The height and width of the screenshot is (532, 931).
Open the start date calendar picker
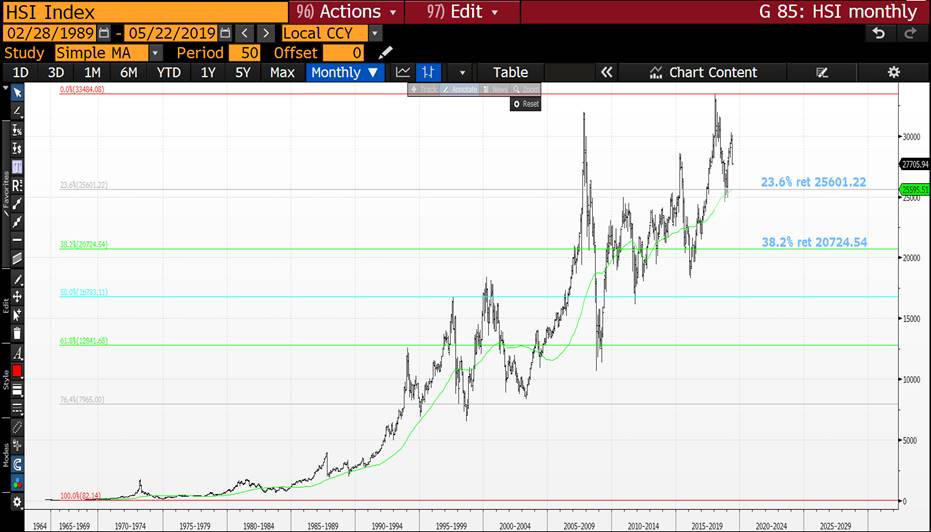104,33
